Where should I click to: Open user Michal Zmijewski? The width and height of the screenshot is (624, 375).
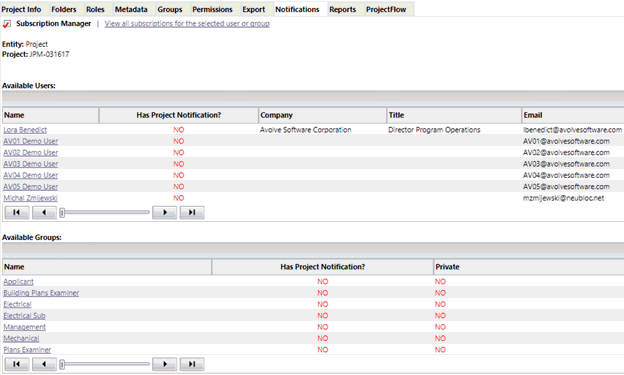coord(31,198)
